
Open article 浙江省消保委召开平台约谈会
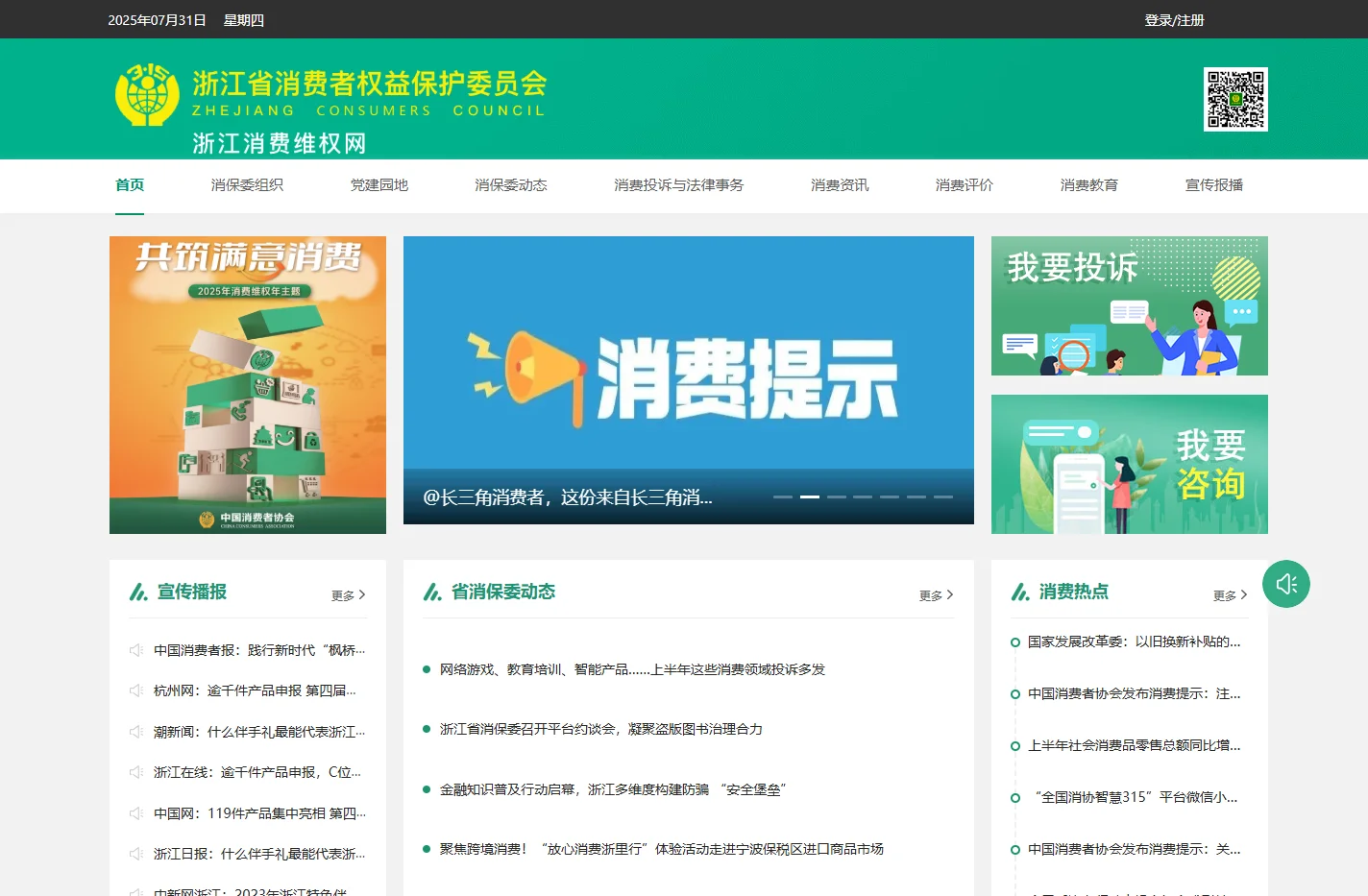coord(601,729)
